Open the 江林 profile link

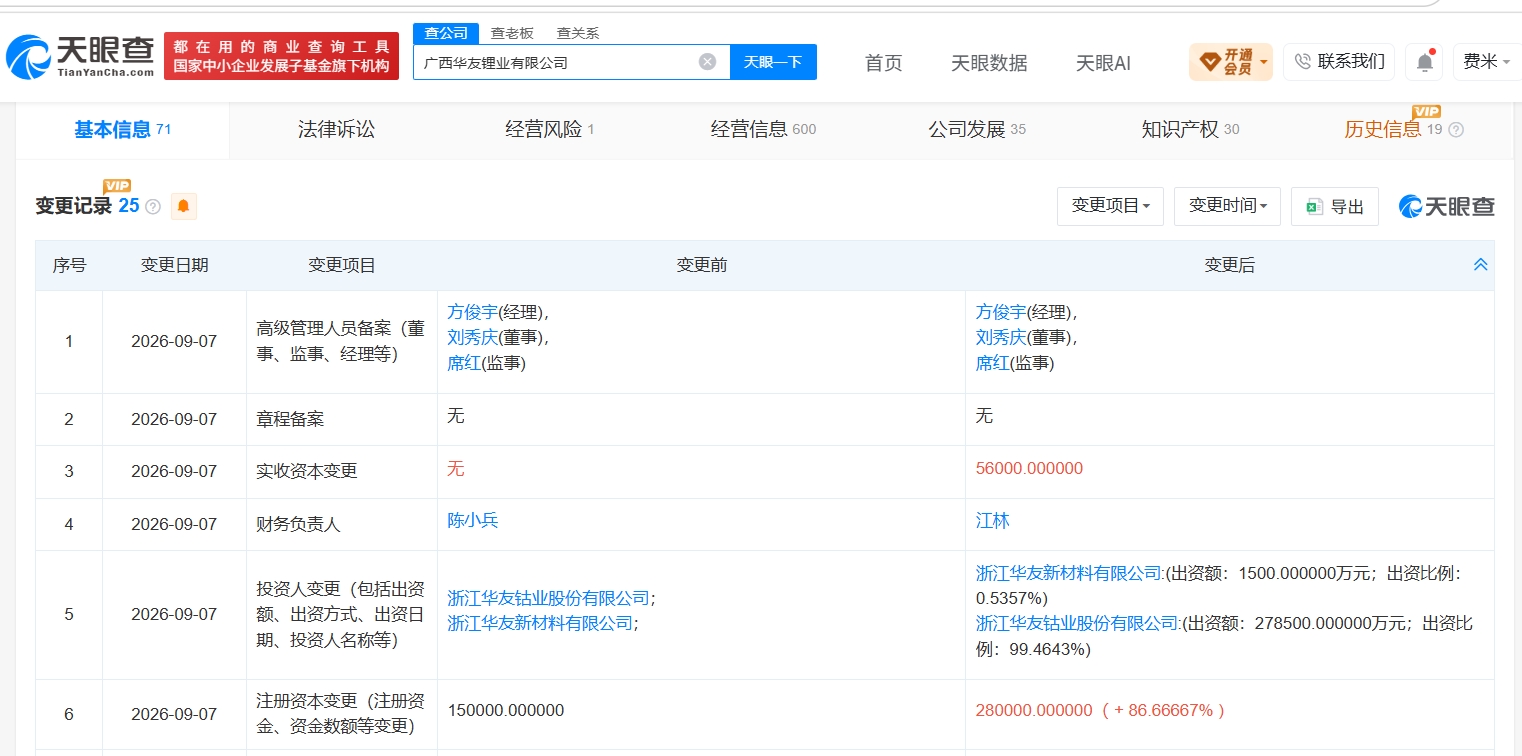tap(993, 521)
